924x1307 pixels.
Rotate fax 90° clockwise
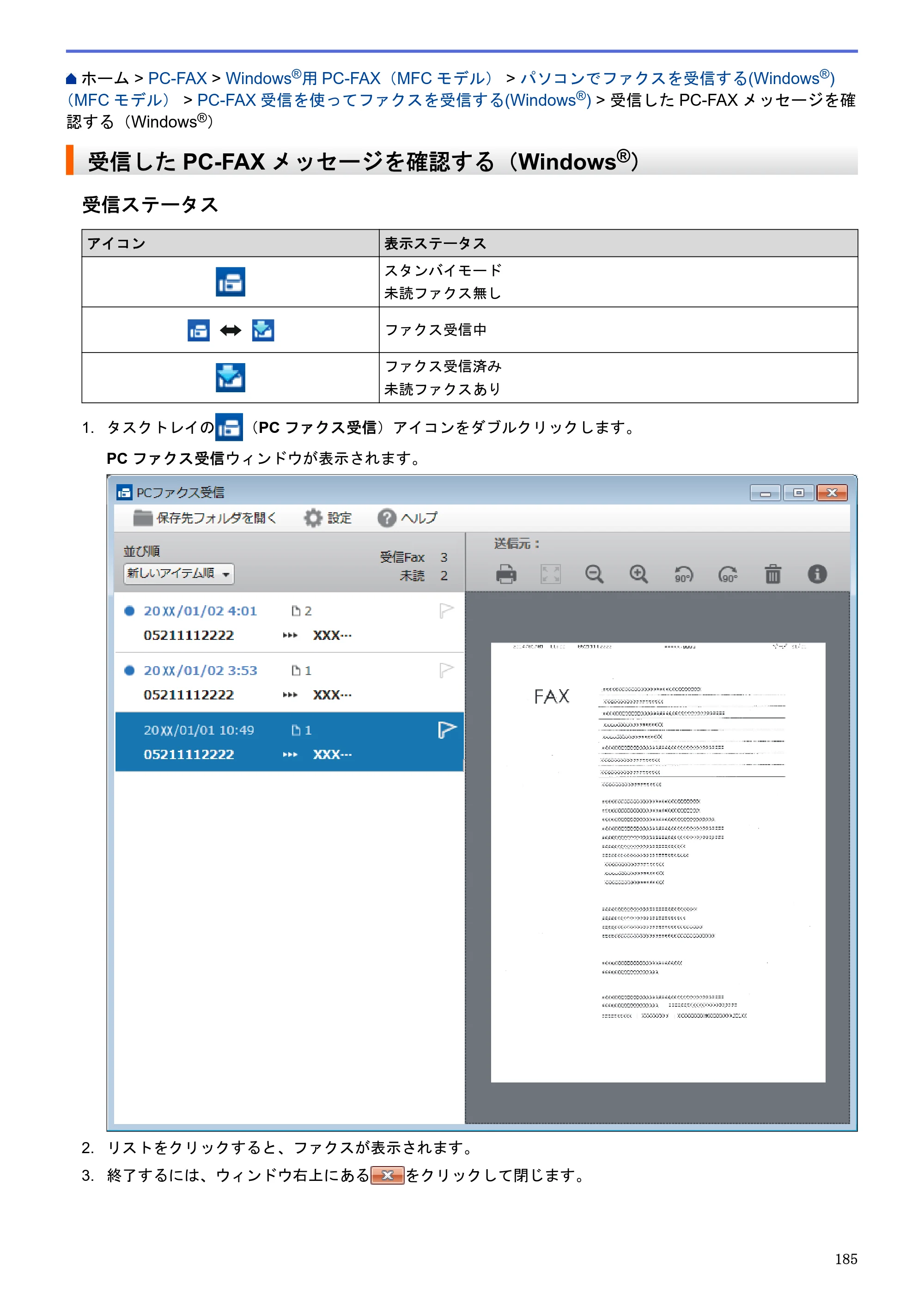point(728,574)
